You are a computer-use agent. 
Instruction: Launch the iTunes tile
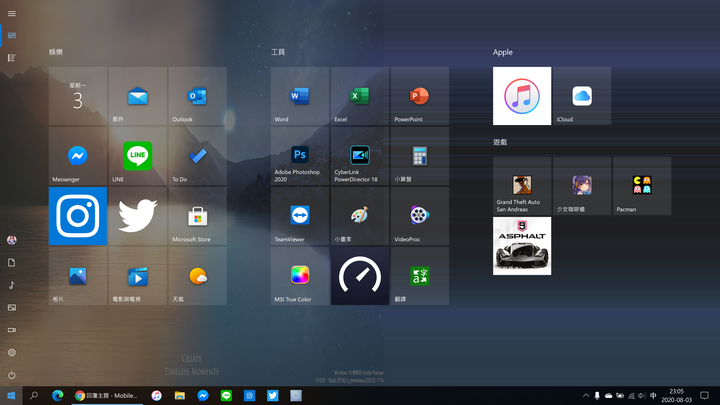[522, 96]
